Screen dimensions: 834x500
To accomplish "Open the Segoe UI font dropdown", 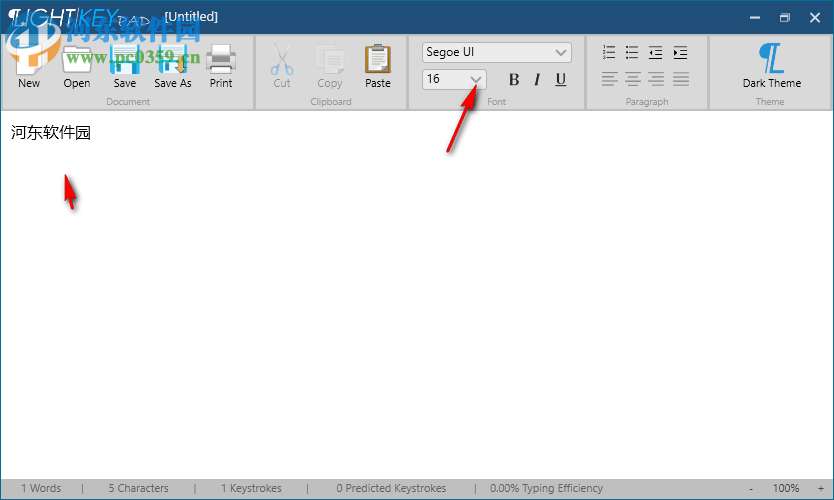I will (497, 52).
